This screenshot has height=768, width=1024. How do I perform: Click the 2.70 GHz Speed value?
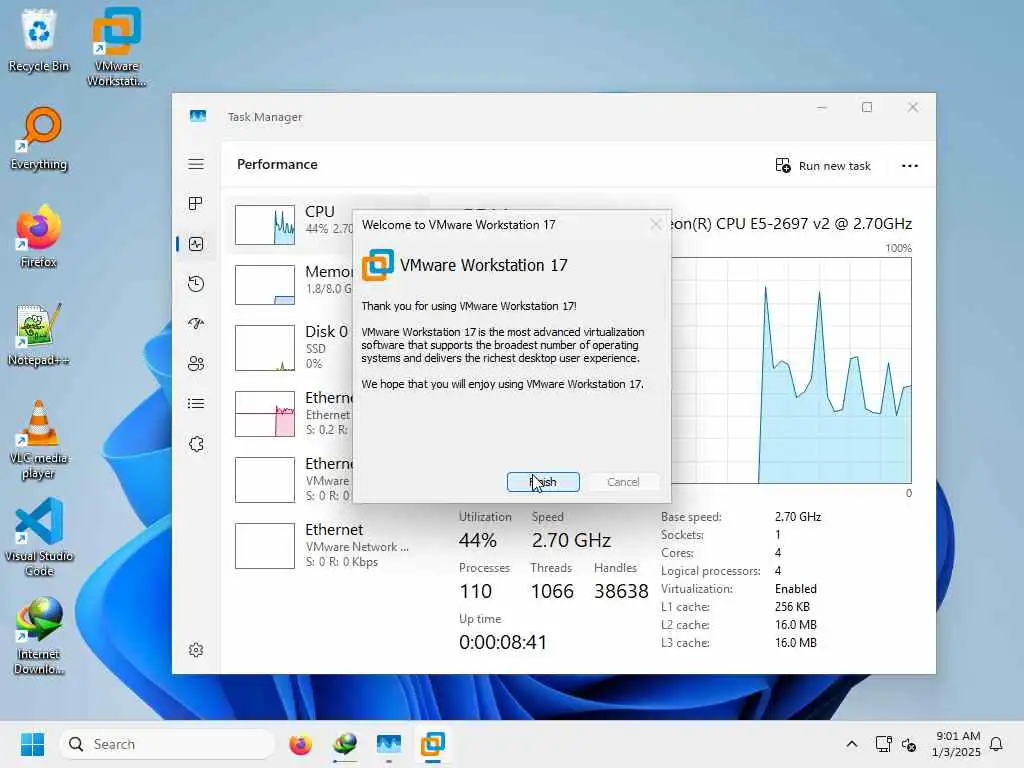571,541
